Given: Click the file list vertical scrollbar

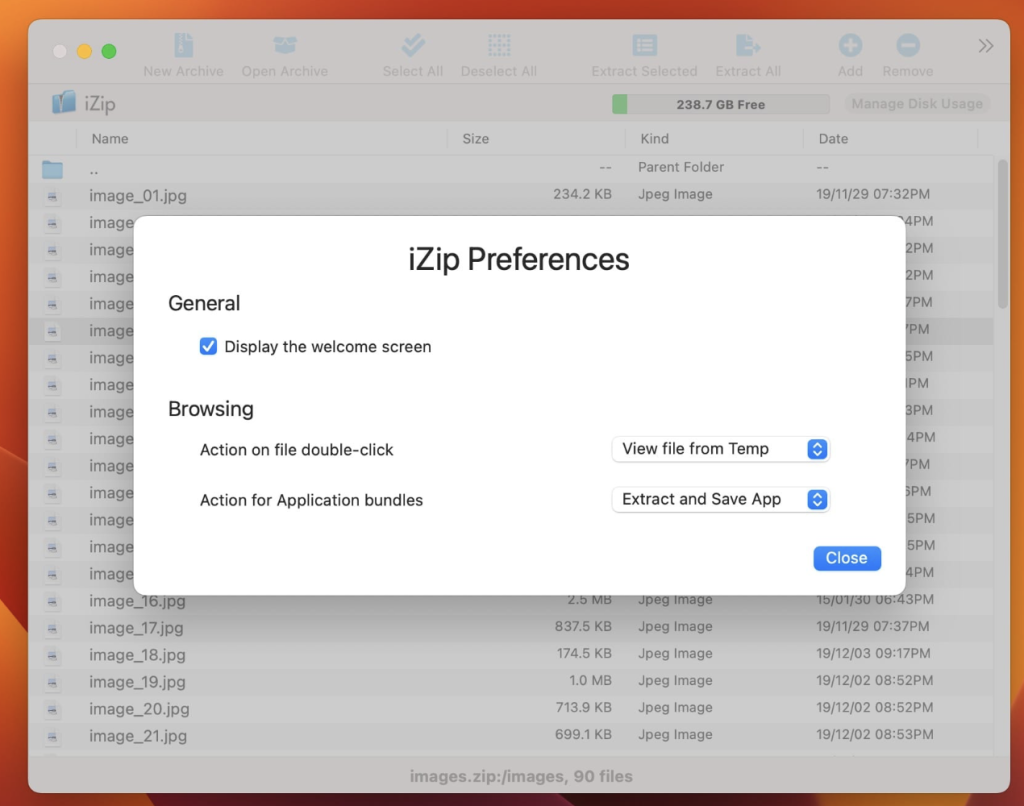Looking at the screenshot, I should 1002,234.
